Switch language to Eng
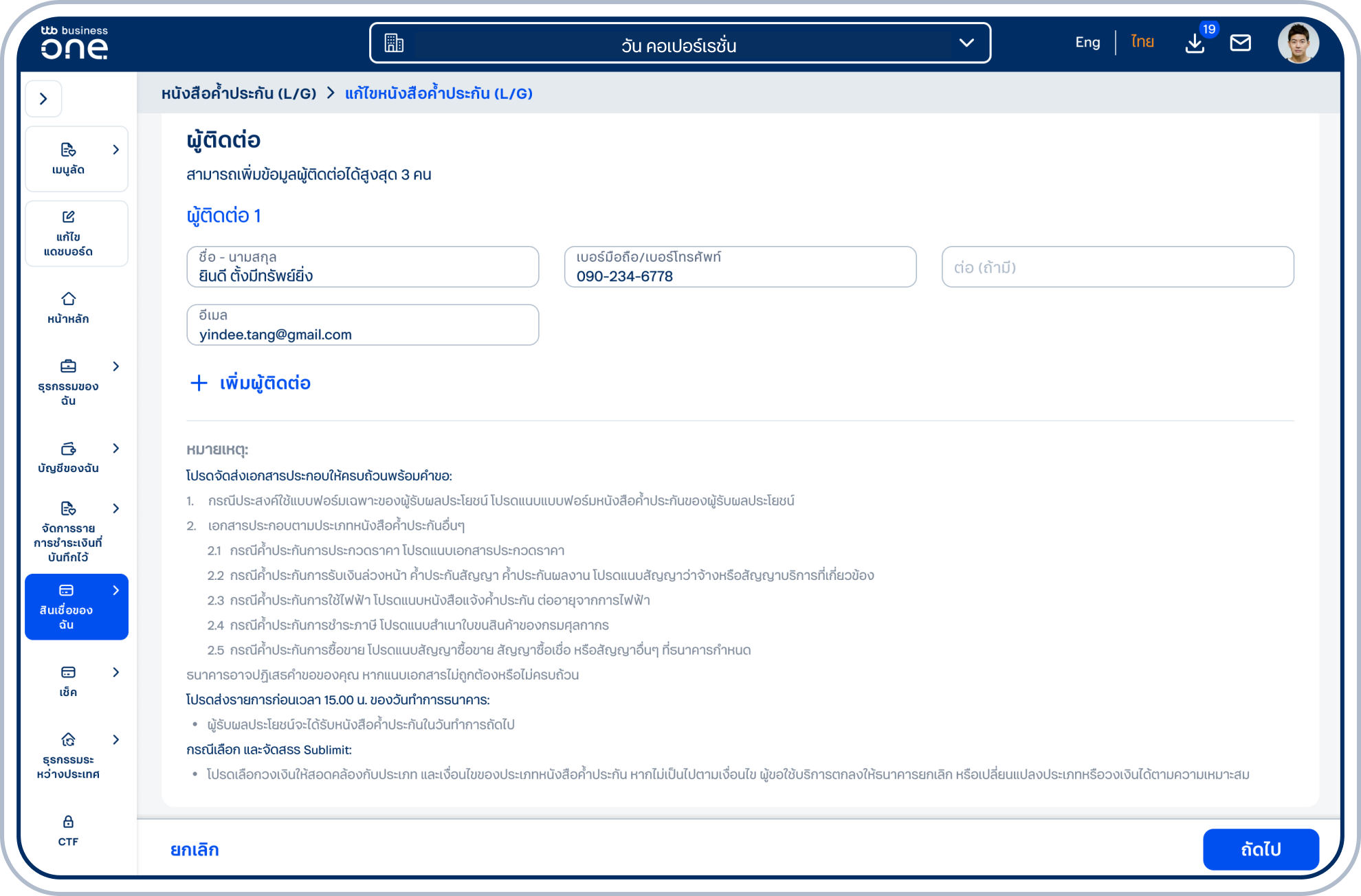 [1087, 43]
